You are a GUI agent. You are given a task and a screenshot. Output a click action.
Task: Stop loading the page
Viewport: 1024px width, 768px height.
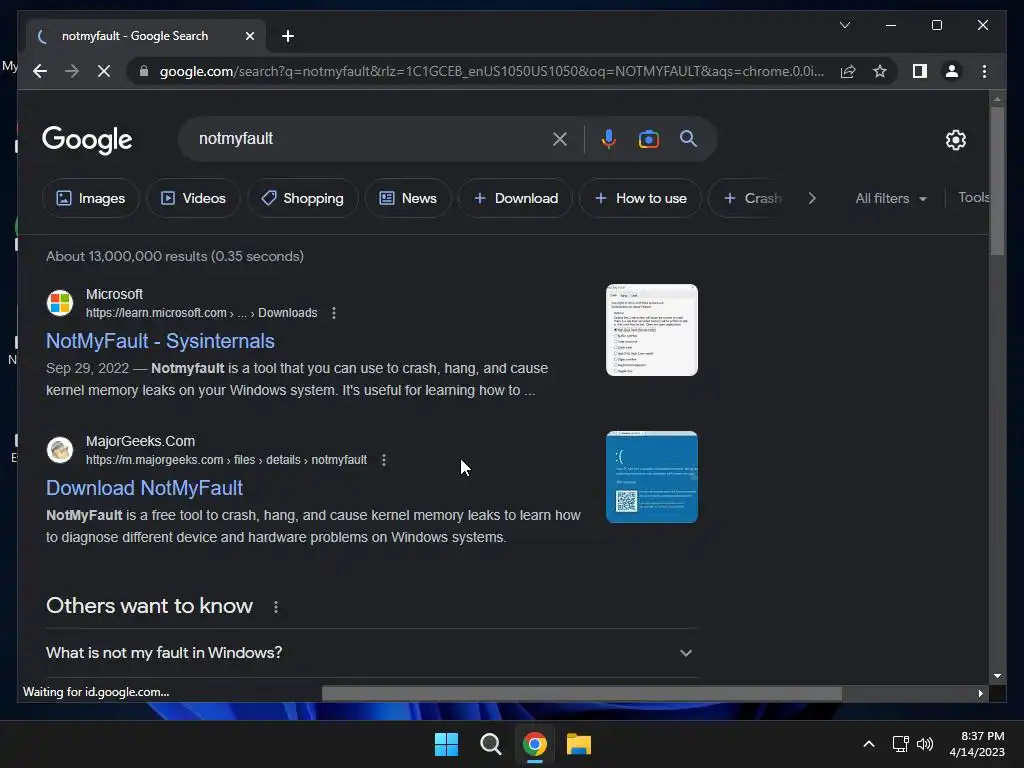click(104, 71)
